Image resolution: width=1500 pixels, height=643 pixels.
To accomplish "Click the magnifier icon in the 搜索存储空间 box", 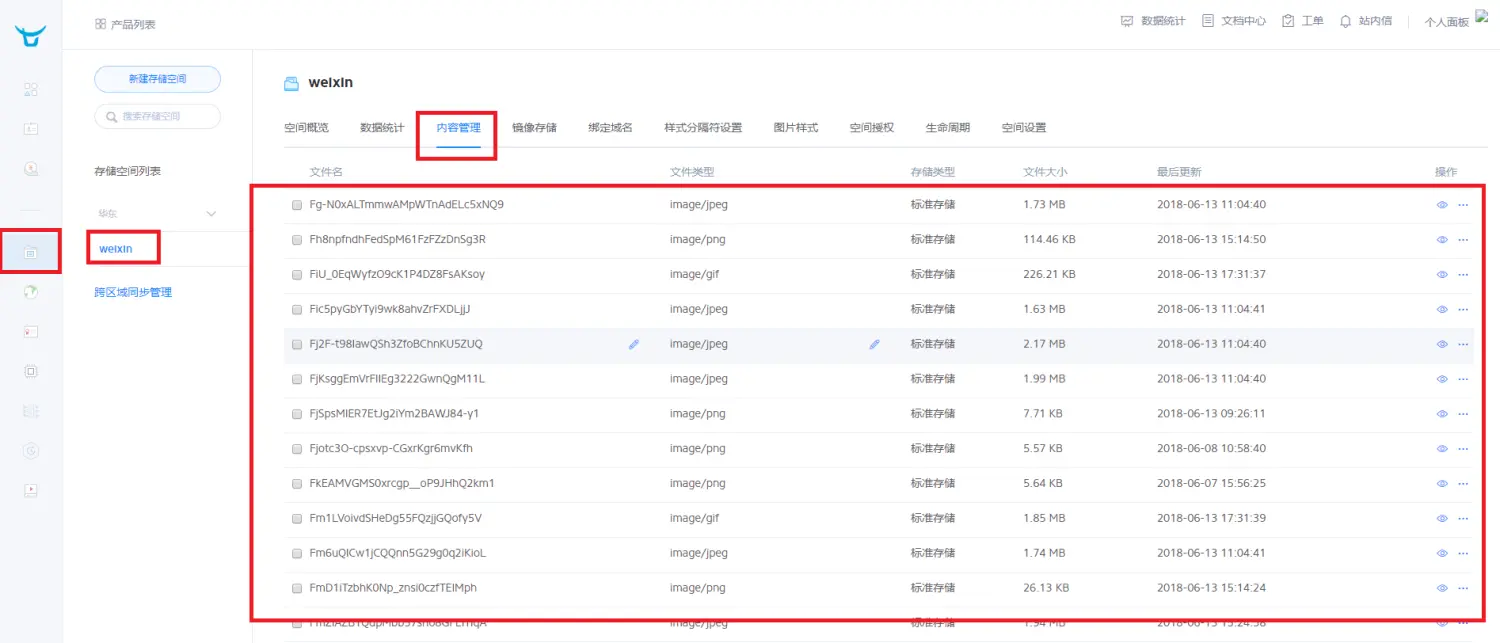I will pos(110,117).
